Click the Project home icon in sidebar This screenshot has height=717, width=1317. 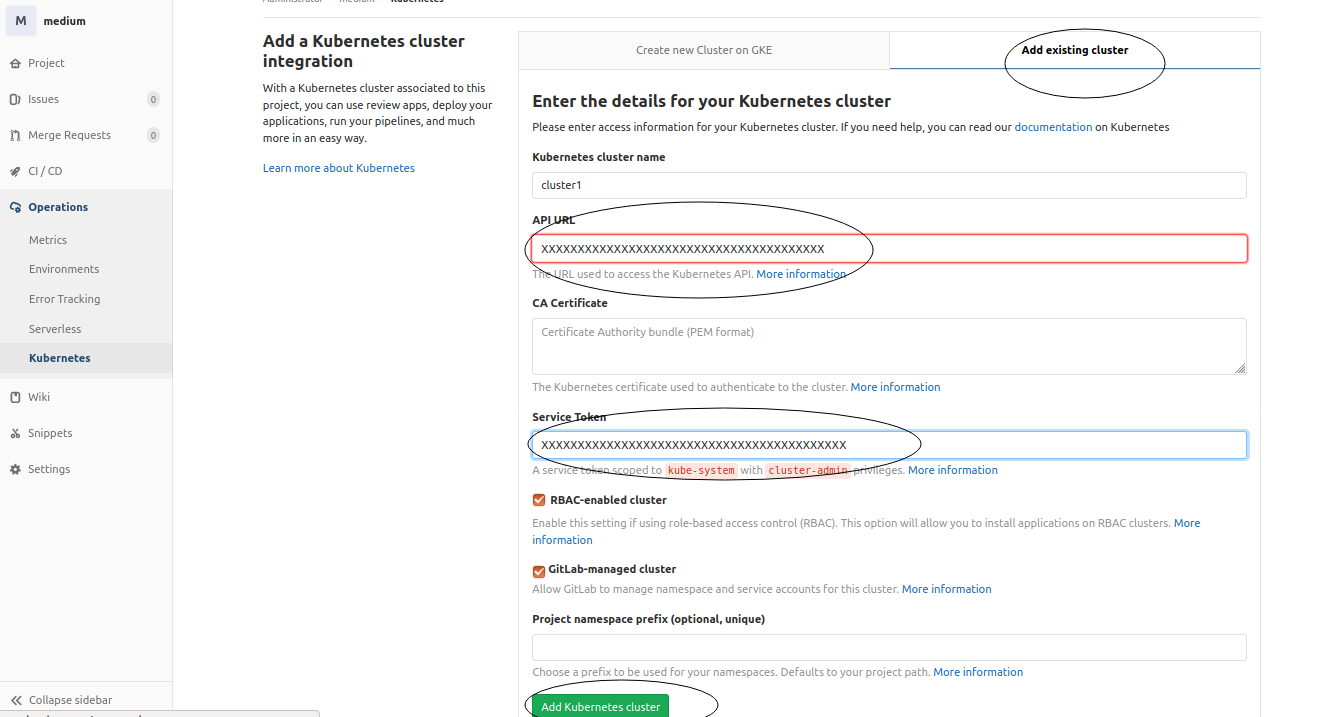tap(15, 63)
